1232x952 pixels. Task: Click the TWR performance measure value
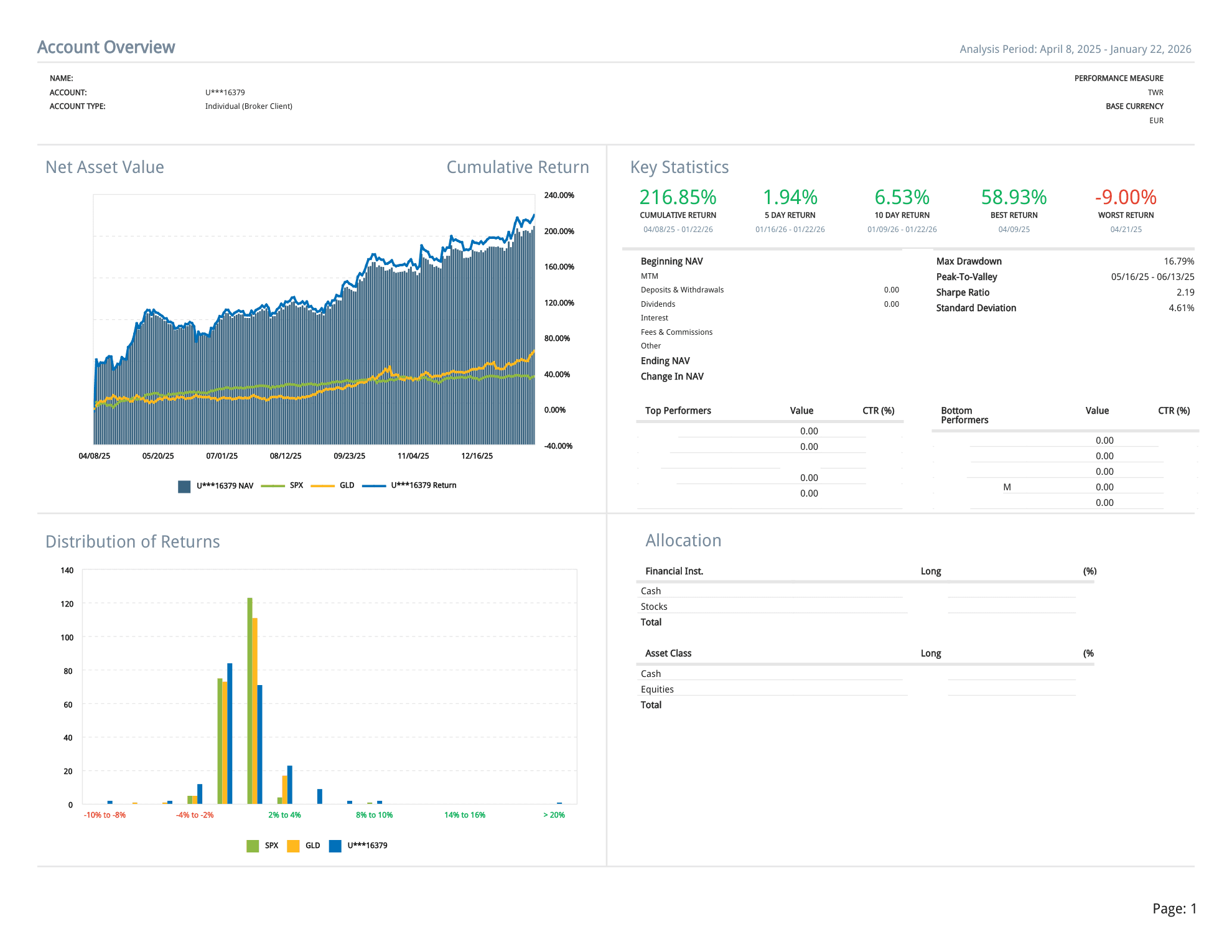click(x=1155, y=93)
